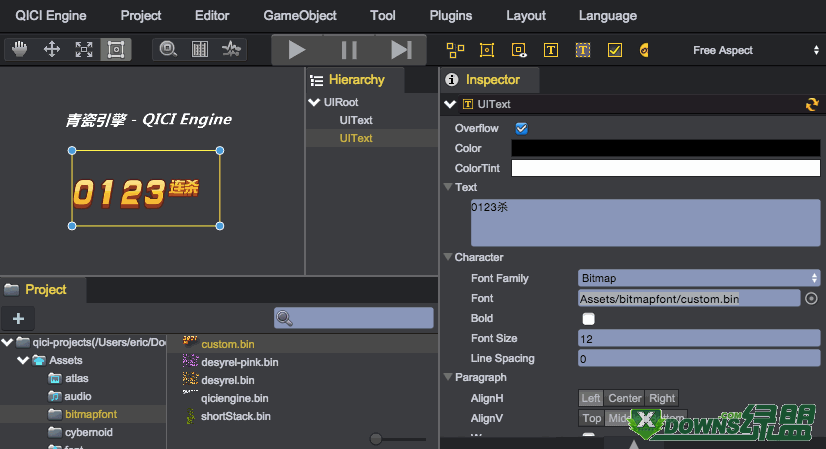
Task: Open the Project menu
Action: pyautogui.click(x=141, y=16)
